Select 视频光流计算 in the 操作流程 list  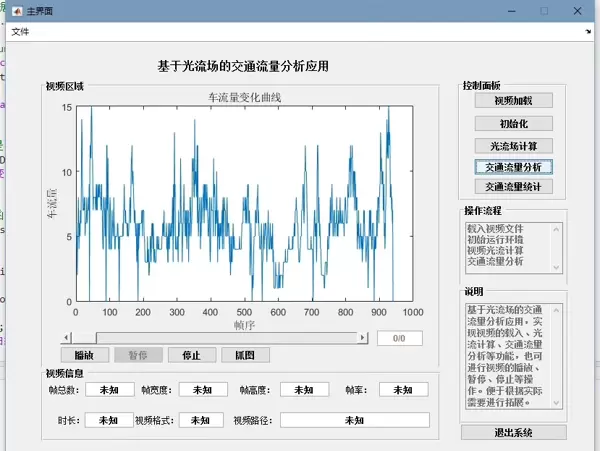click(494, 250)
